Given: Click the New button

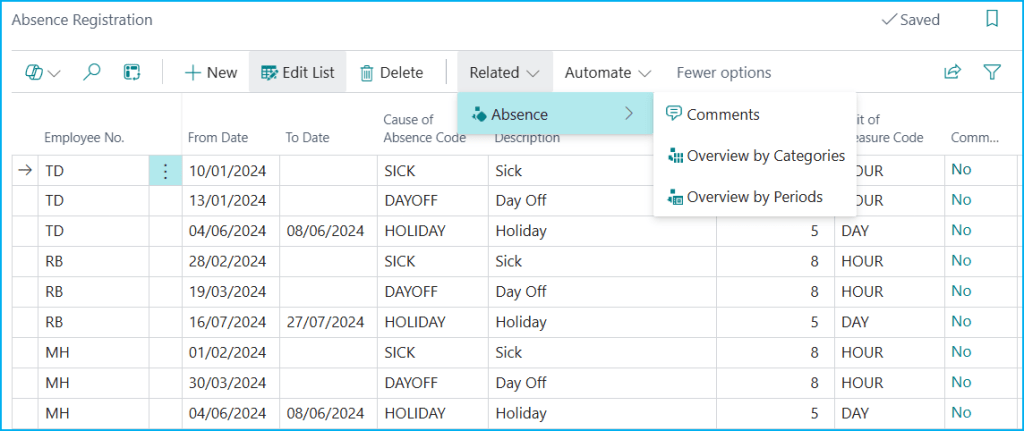Looking at the screenshot, I should pos(211,72).
